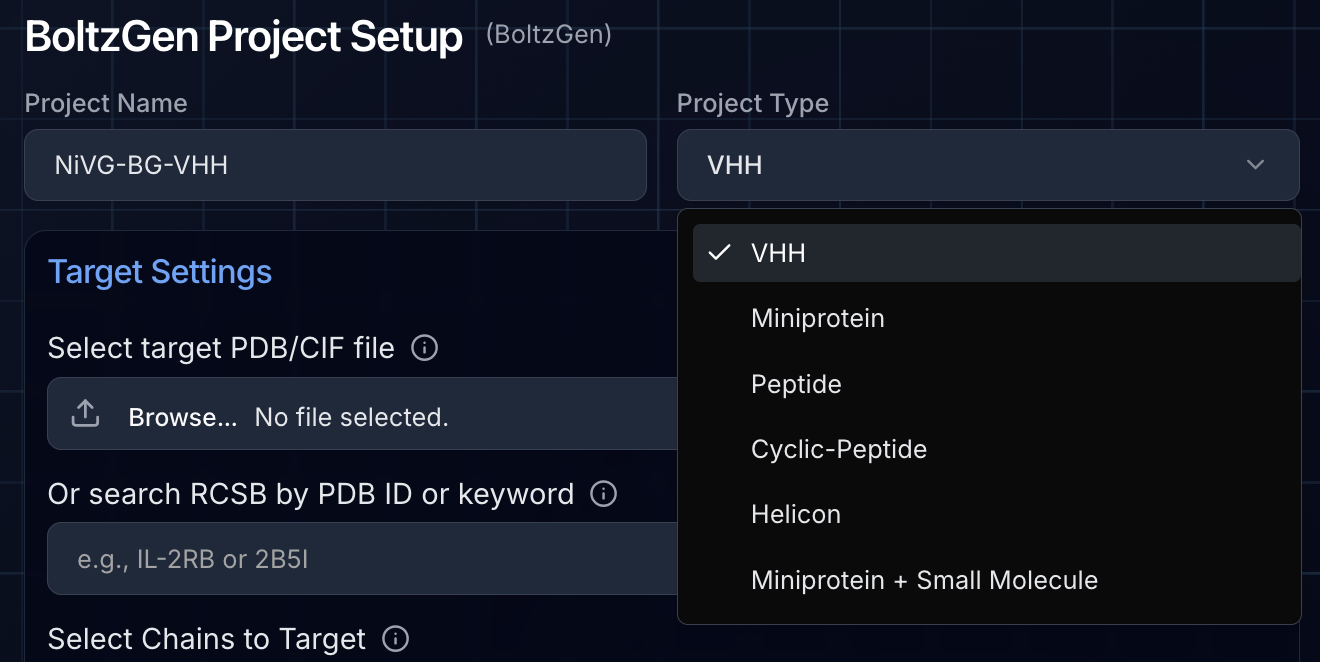Click the info icon beside Select target PDB/CIF file
Viewport: 1320px width, 662px height.
(x=424, y=348)
